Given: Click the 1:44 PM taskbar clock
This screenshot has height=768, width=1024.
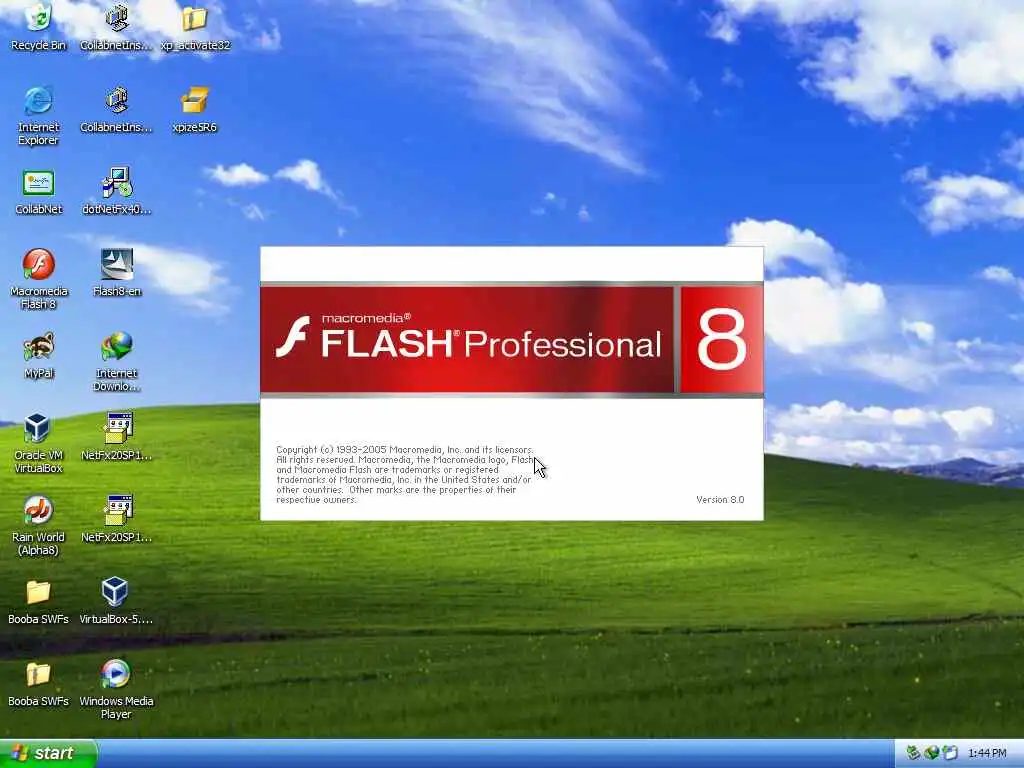Looking at the screenshot, I should point(987,753).
